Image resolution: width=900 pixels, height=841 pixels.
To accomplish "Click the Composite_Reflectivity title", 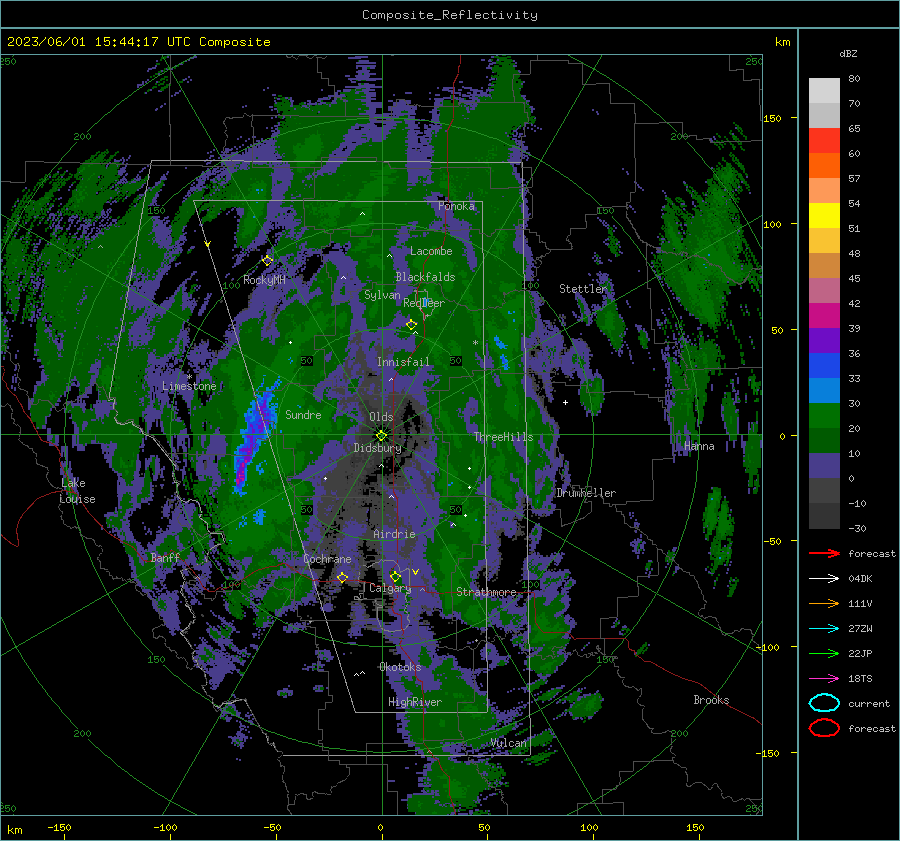I will (450, 15).
